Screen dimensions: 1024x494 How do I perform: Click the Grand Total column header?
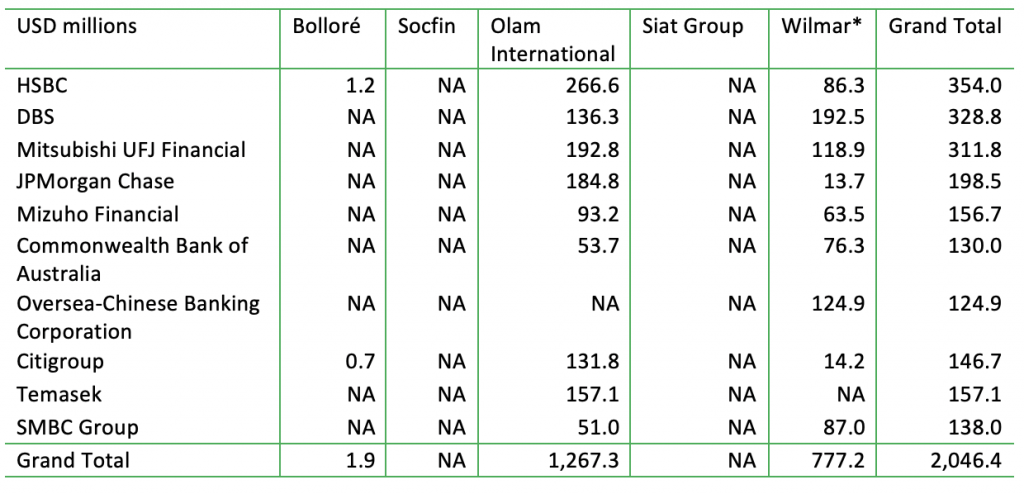(x=944, y=26)
